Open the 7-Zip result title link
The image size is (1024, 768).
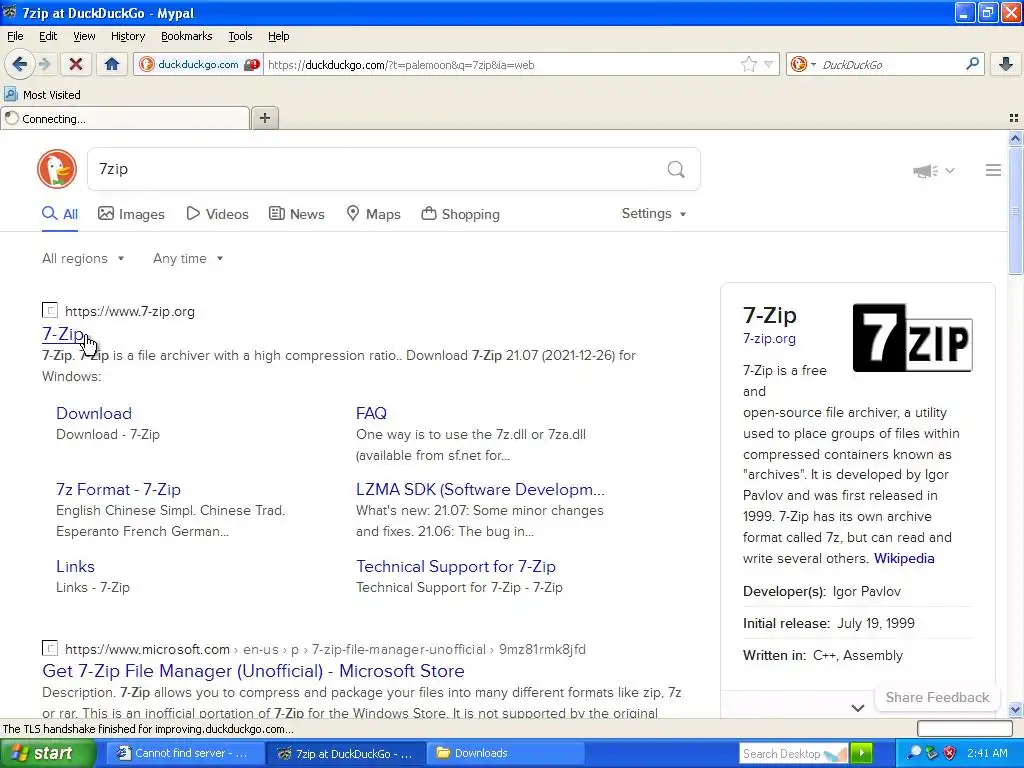click(63, 334)
